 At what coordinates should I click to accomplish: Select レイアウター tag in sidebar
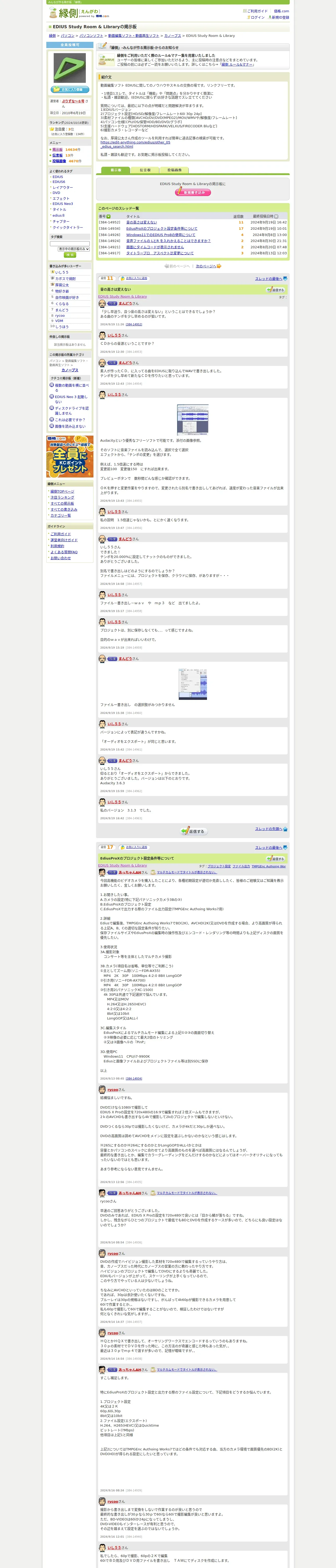[62, 187]
